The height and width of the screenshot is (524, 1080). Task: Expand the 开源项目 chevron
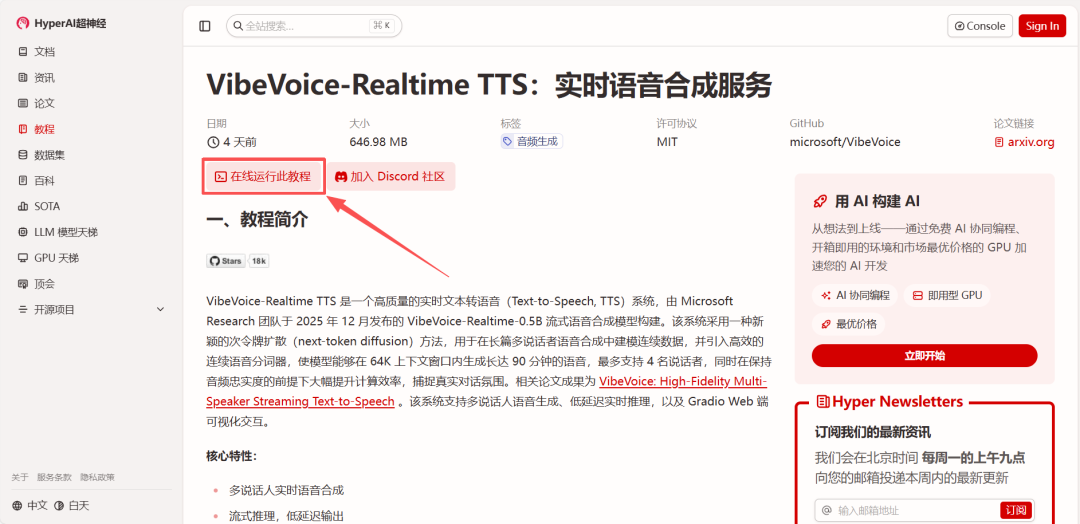pos(160,310)
